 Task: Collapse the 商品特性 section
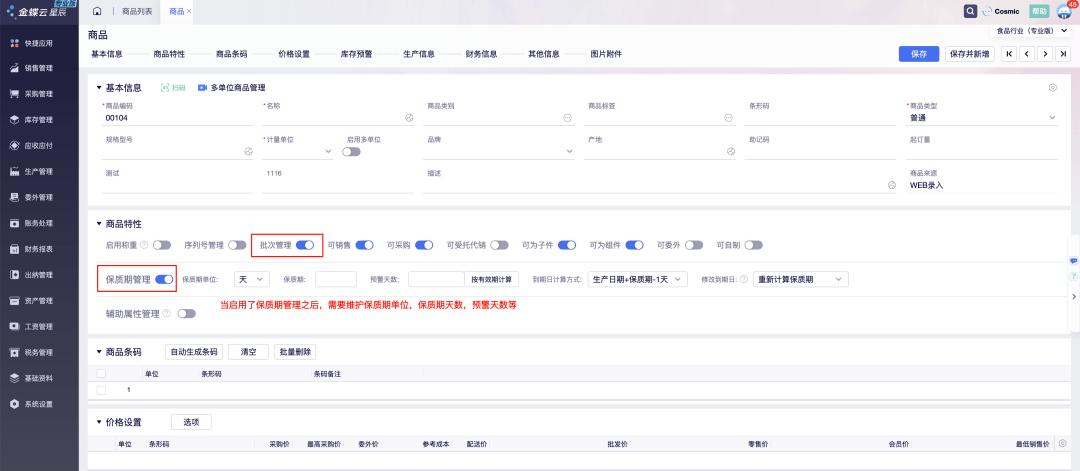click(x=98, y=224)
